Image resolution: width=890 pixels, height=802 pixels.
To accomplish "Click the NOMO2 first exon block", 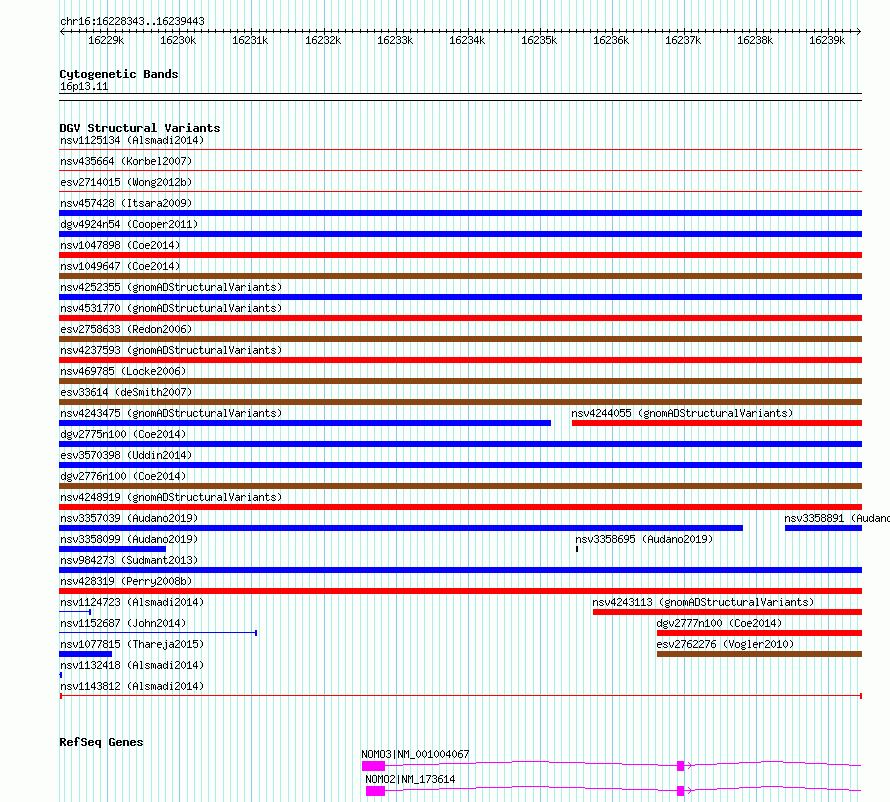I will pos(375,791).
